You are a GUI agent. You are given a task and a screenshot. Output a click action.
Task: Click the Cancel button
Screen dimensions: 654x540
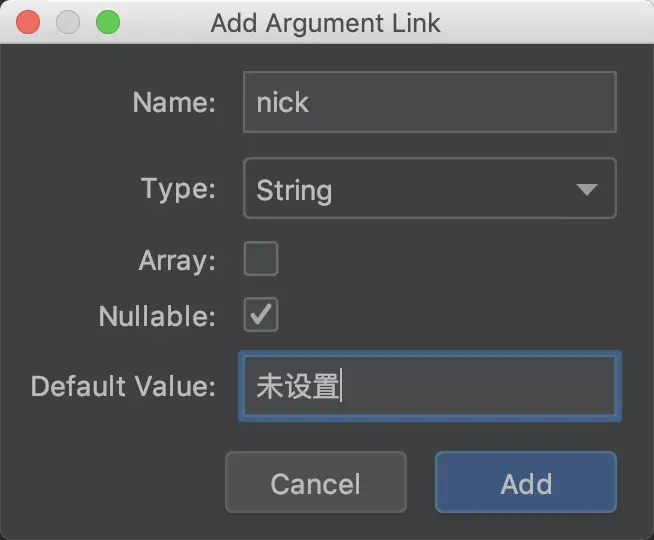coord(316,482)
